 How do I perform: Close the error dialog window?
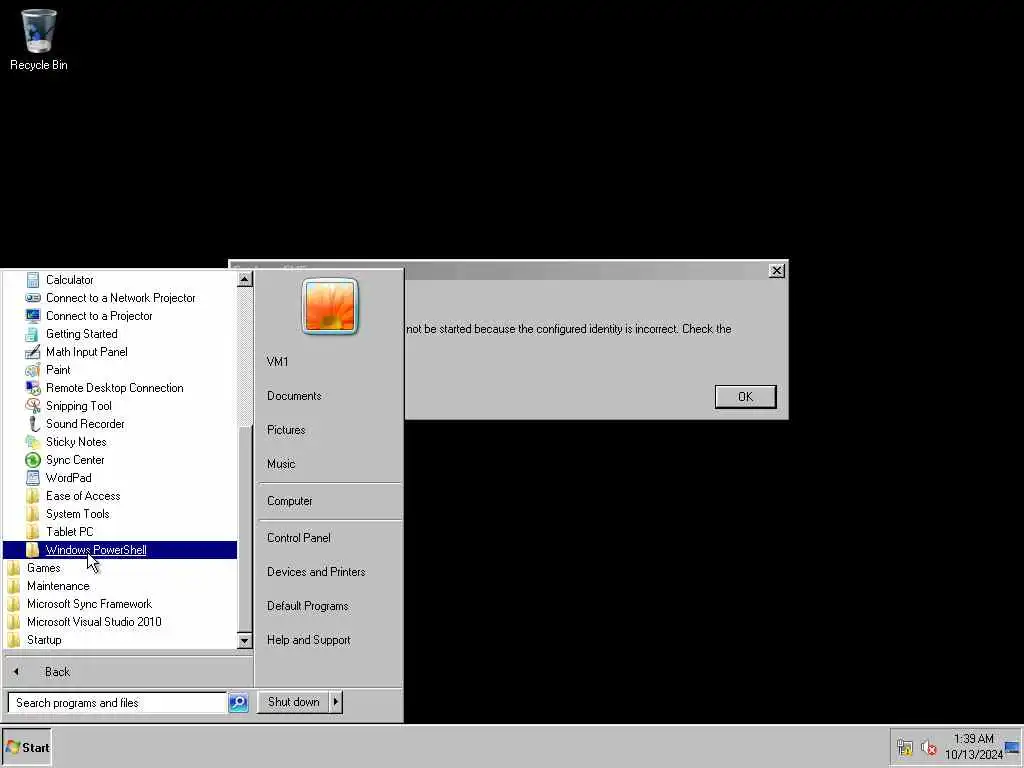tap(776, 270)
